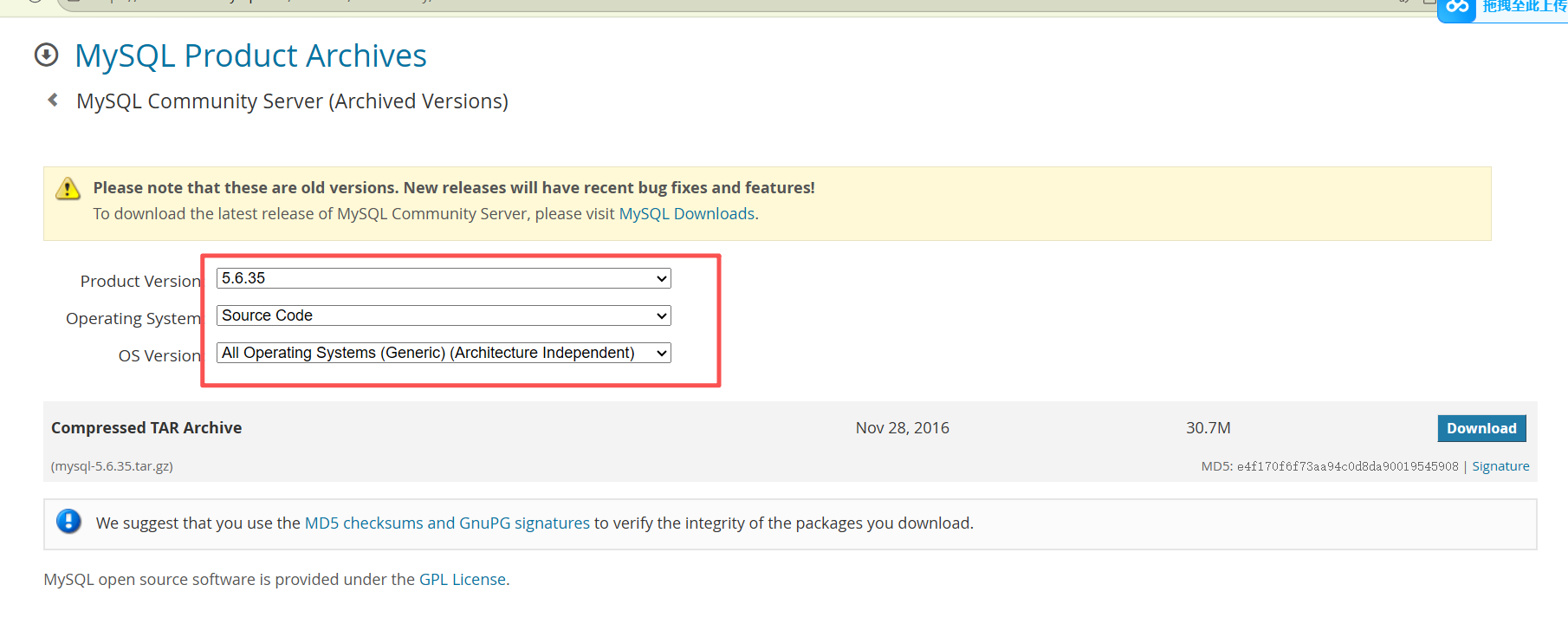The height and width of the screenshot is (637, 1568).
Task: Click the file size 30.7M
Action: coord(1208,428)
